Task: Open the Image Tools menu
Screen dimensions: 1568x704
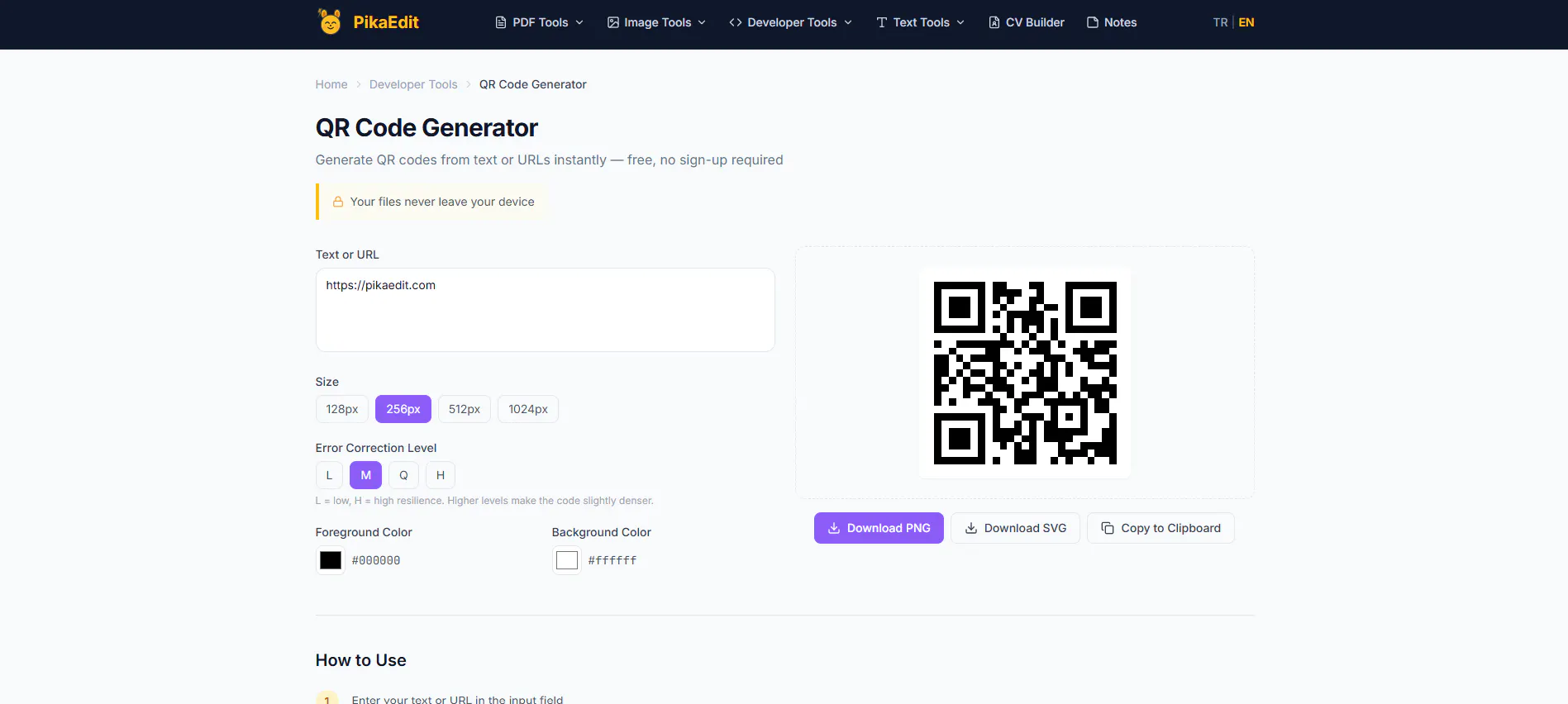Action: [657, 22]
